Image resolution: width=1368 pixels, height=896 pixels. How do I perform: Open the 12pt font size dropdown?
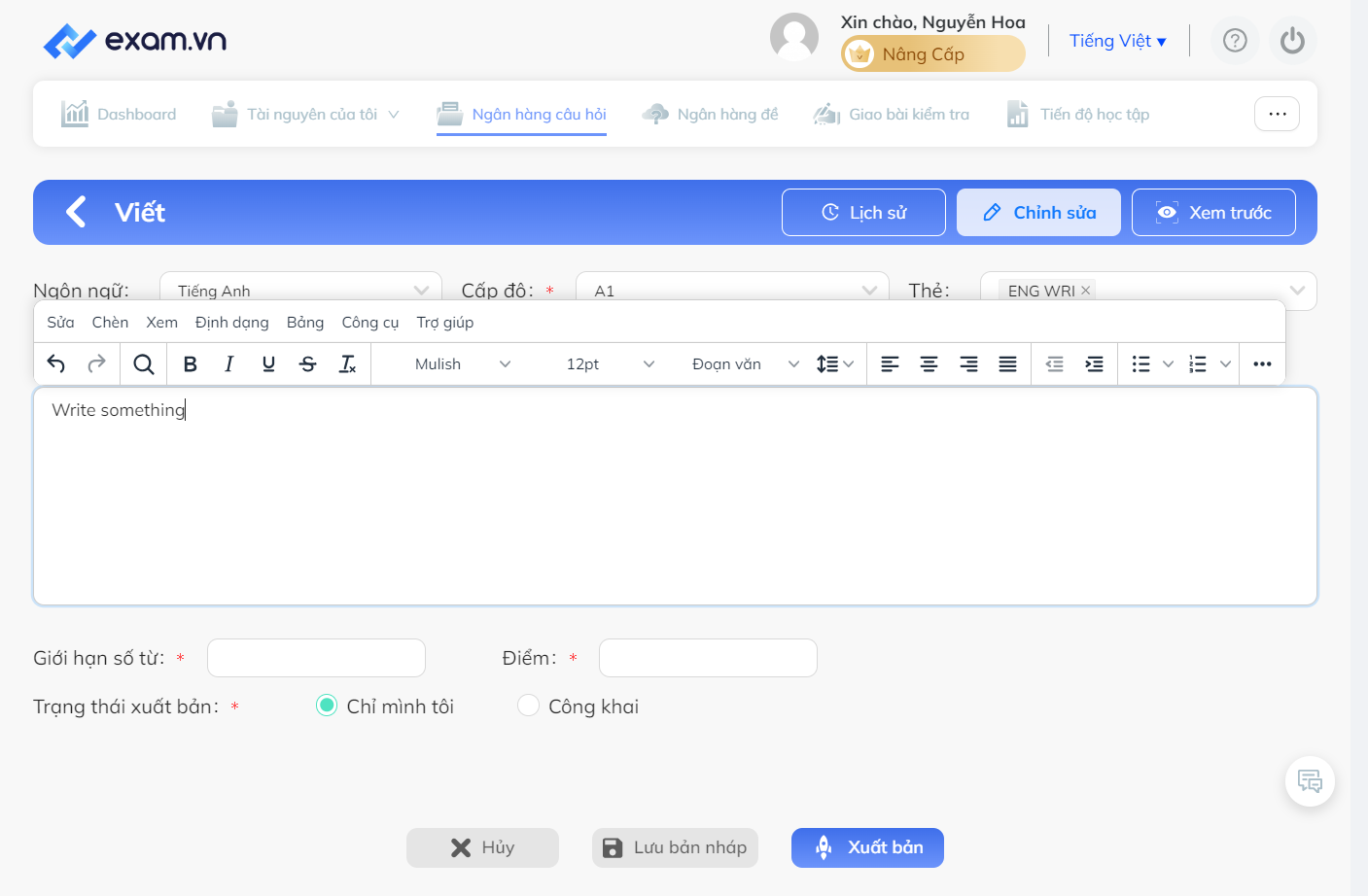point(611,364)
